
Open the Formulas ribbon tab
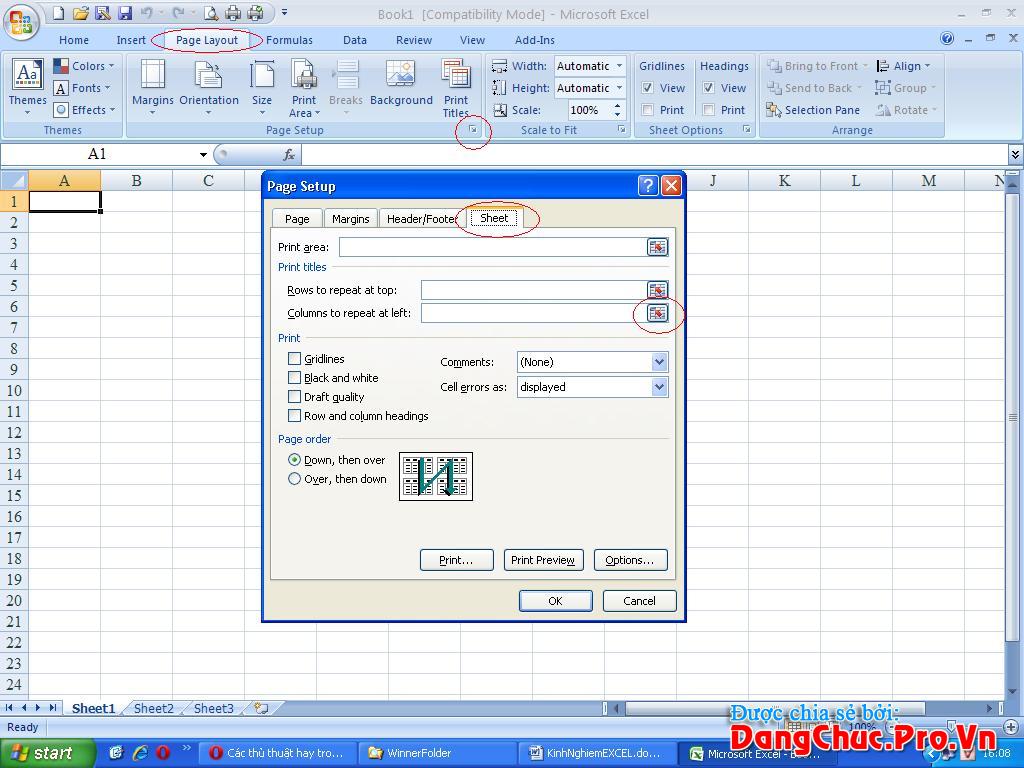pyautogui.click(x=289, y=40)
